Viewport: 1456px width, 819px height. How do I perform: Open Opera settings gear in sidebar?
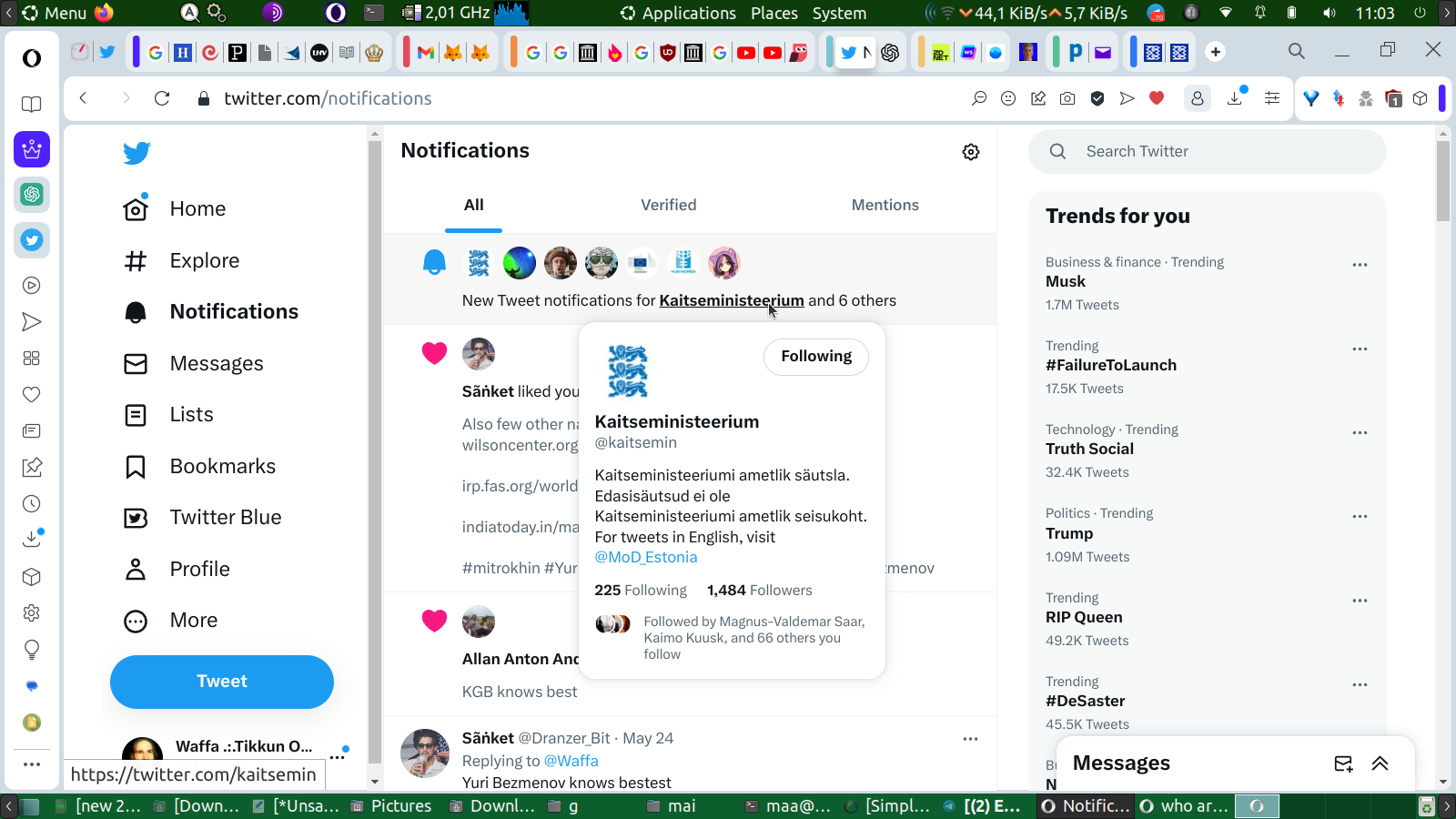tap(32, 613)
